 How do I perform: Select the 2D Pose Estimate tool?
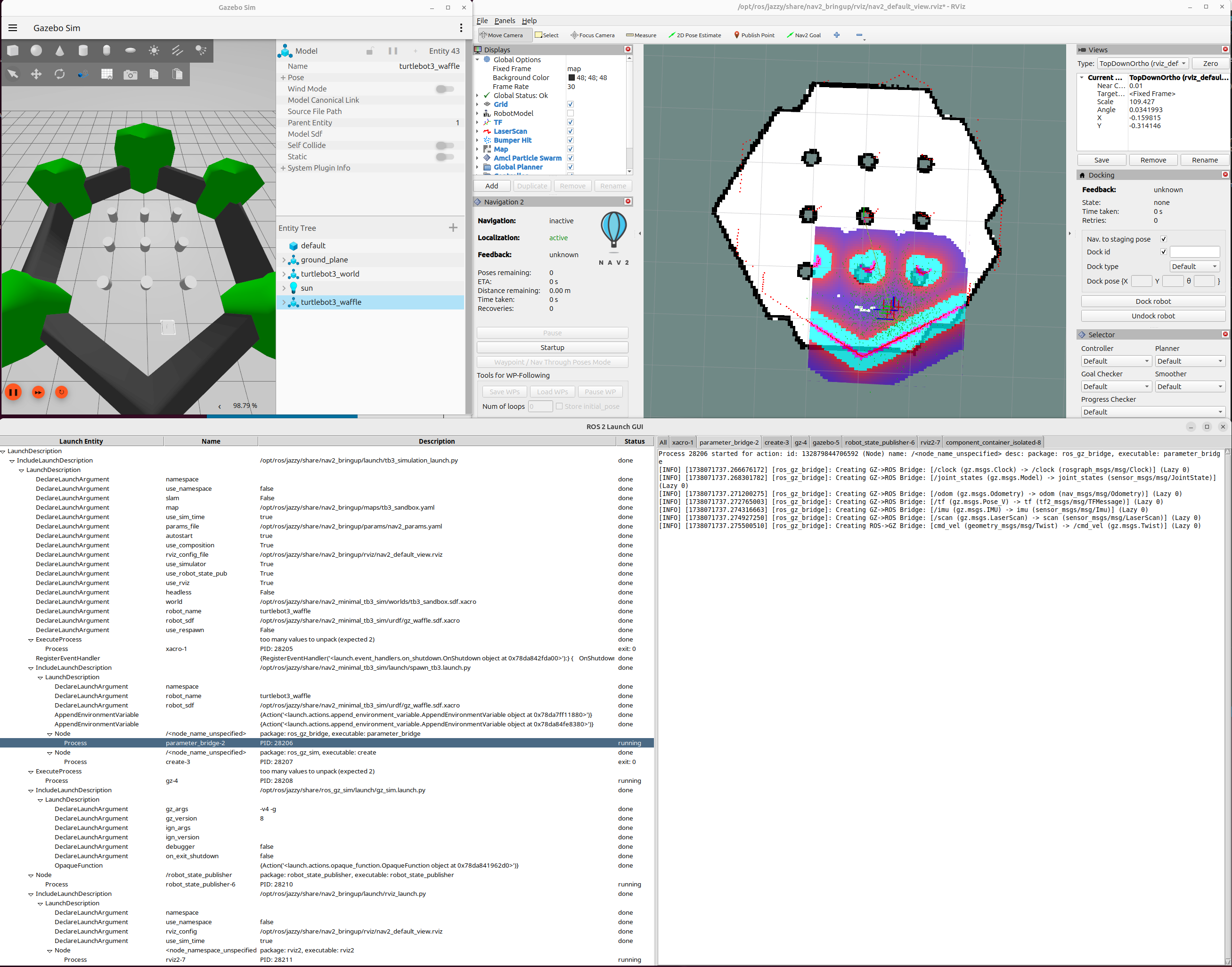click(695, 35)
